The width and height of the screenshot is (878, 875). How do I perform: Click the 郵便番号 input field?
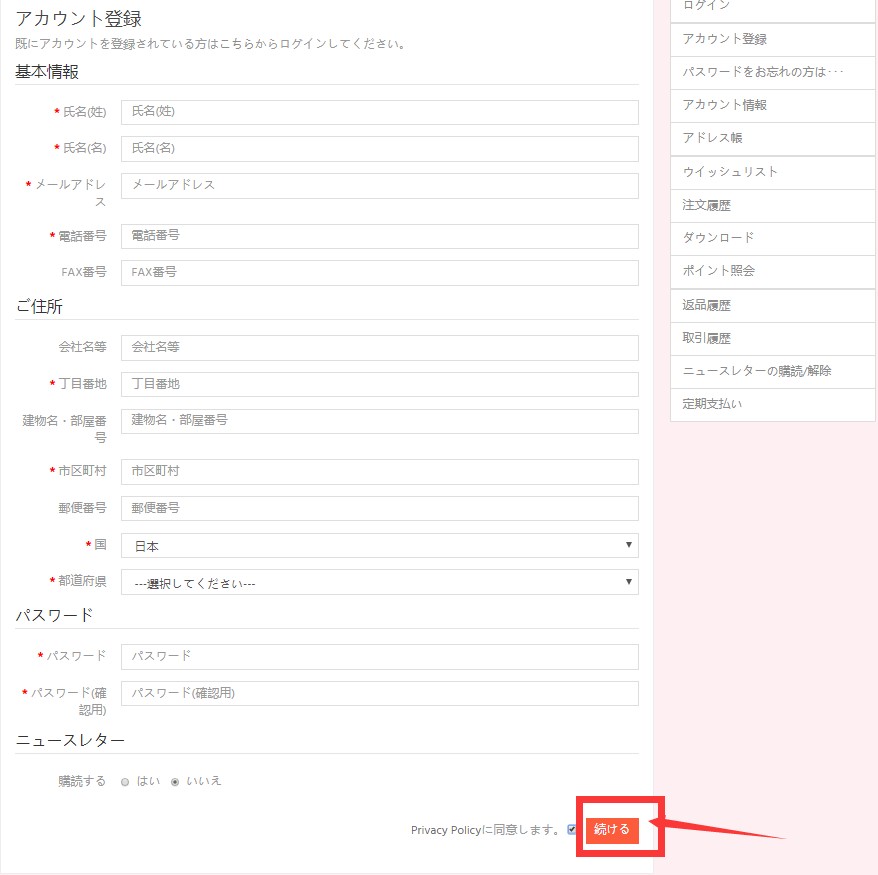pos(380,508)
